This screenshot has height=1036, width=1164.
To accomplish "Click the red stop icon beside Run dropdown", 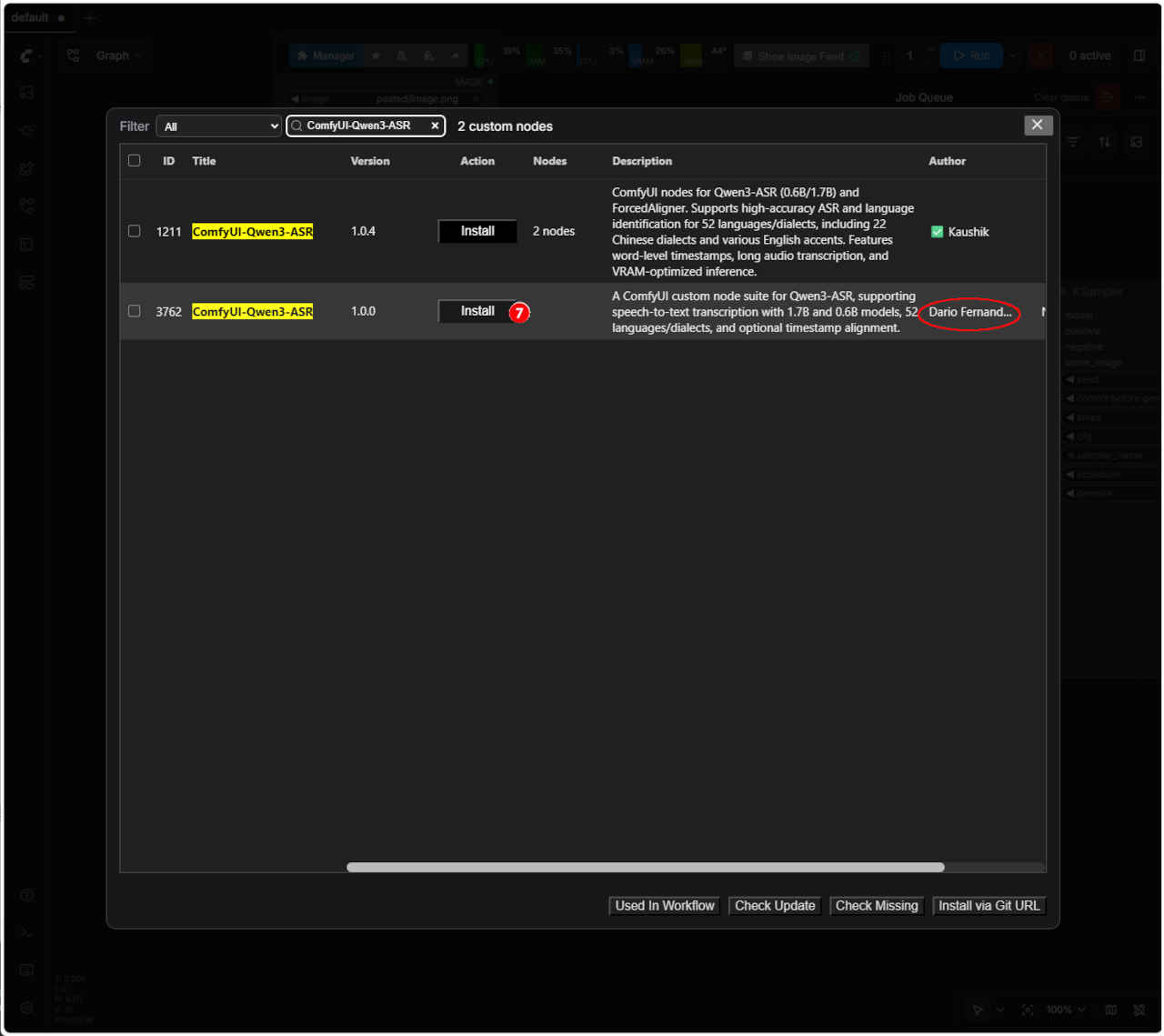I will [x=1042, y=55].
